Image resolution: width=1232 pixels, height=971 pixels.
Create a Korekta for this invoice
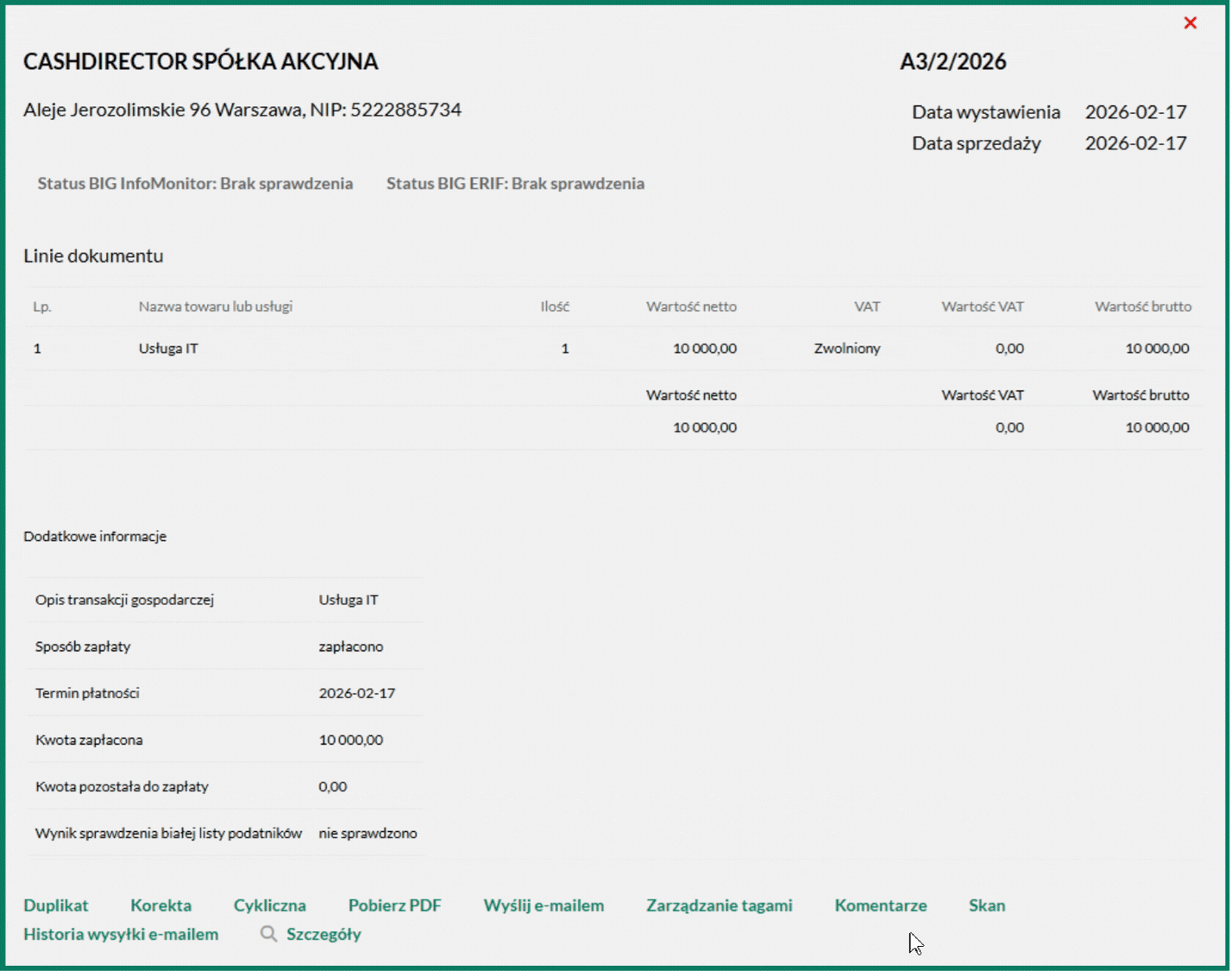coord(160,905)
